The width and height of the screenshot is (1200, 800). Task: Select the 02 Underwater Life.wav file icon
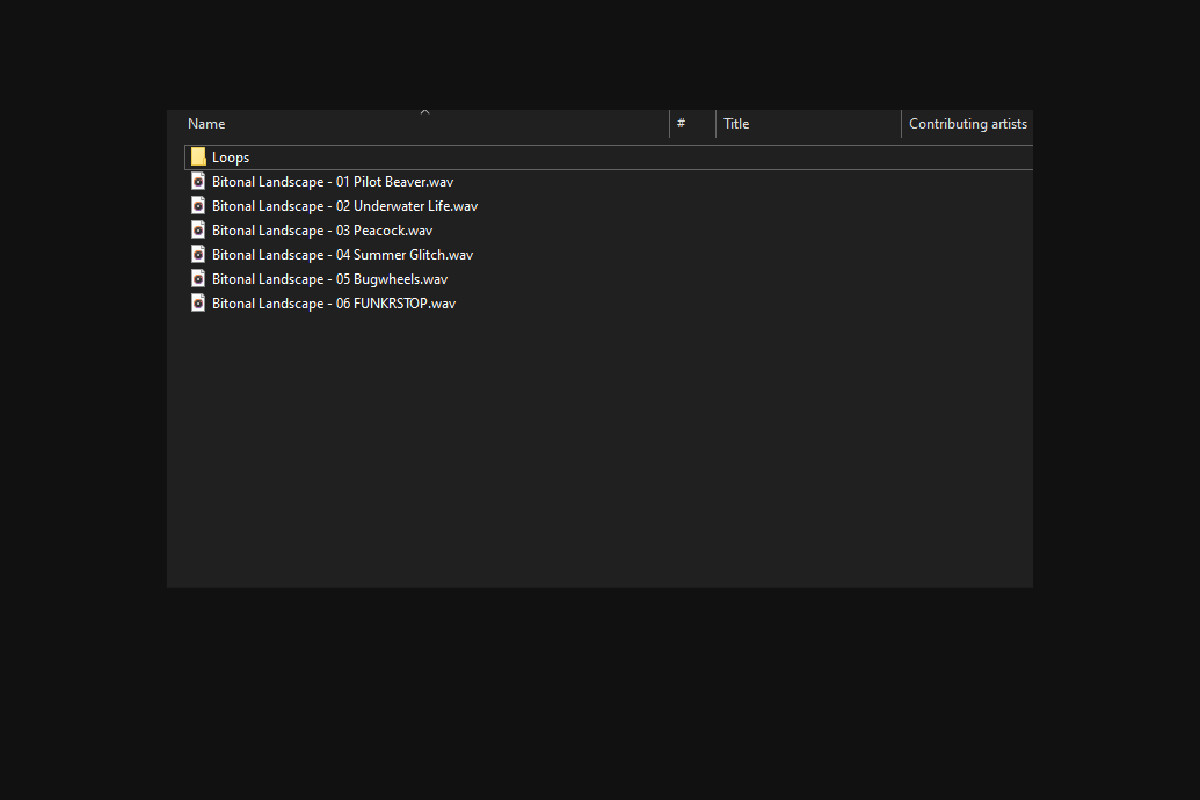[x=198, y=206]
